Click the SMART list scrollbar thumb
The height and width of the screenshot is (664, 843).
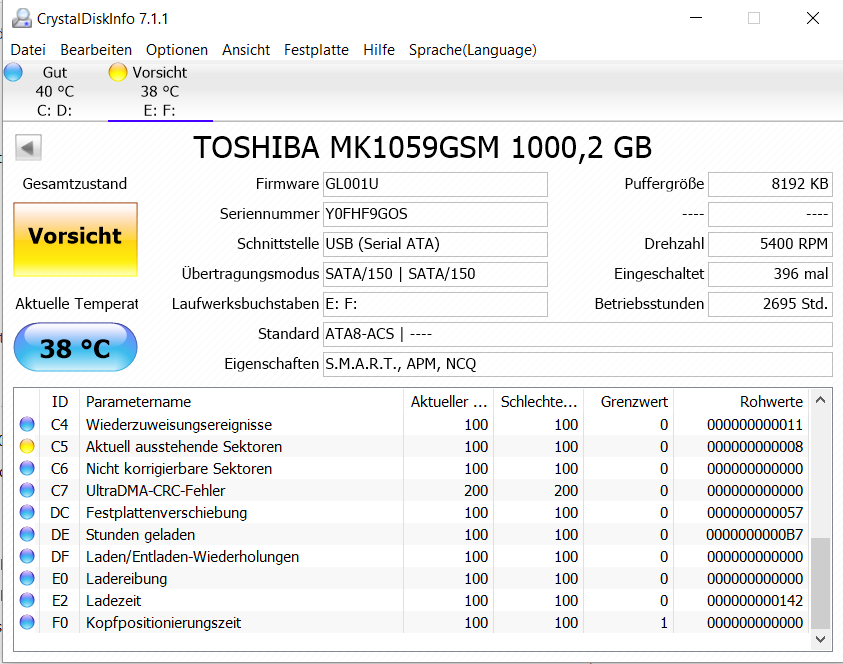point(820,583)
